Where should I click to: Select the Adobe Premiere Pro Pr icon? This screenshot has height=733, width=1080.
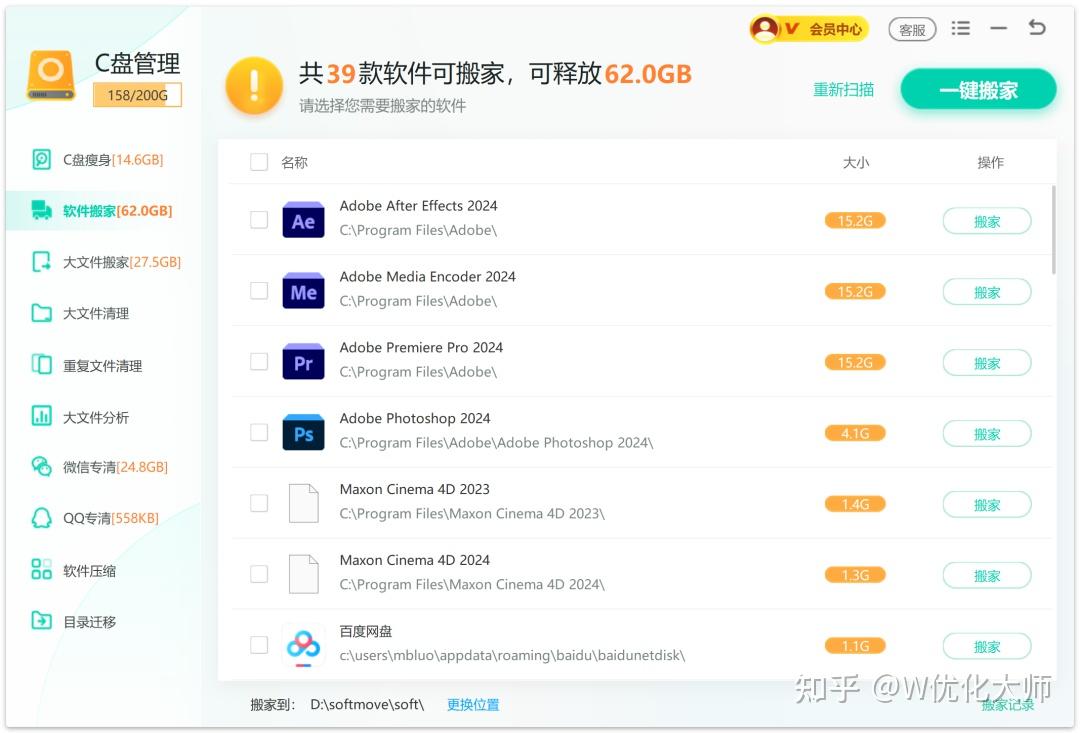pyautogui.click(x=303, y=361)
